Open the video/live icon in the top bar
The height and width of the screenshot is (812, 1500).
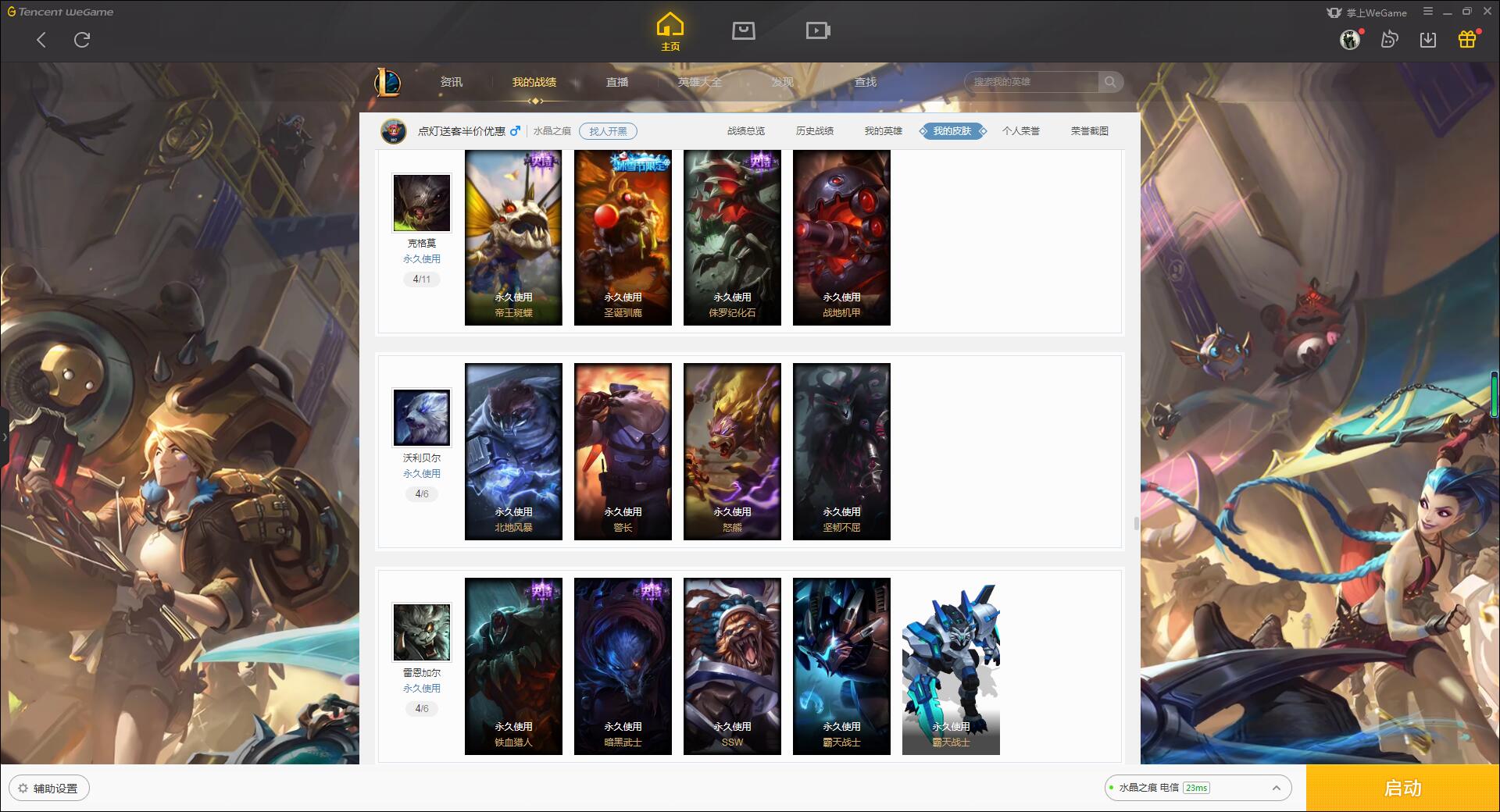[x=817, y=30]
